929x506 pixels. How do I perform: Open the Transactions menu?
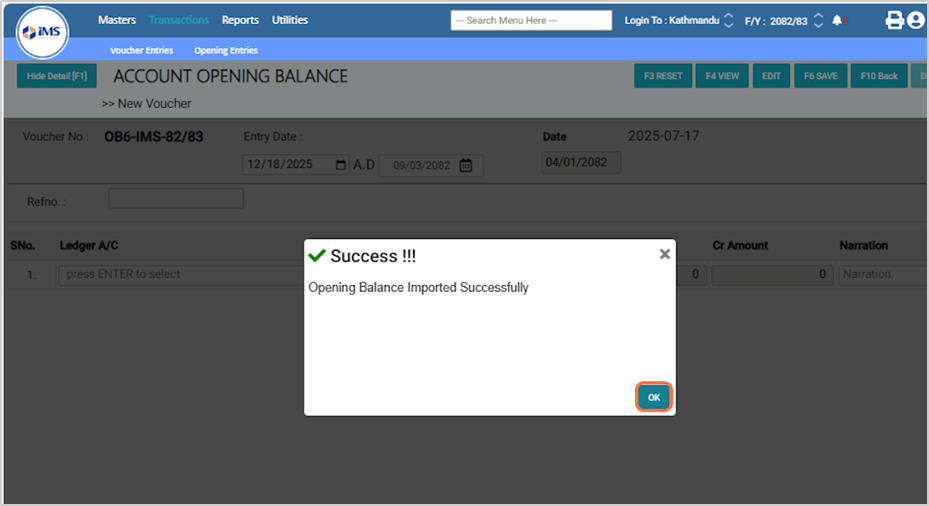(x=179, y=20)
